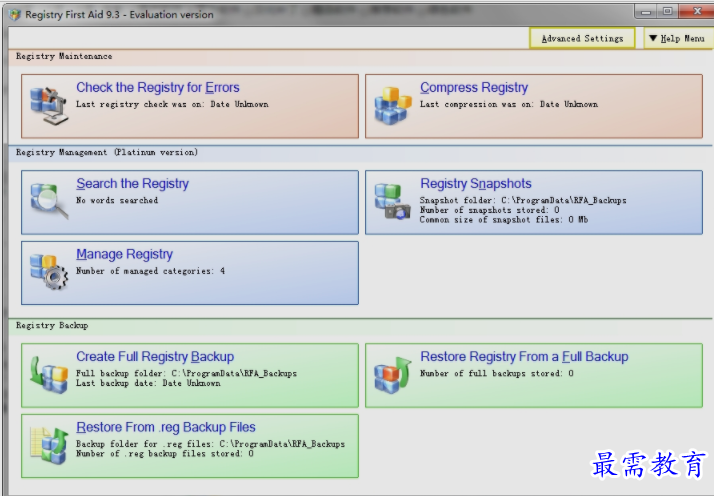Screen dimensions: 714x496
Task: Open Check the Registry for Errors link
Action: click(158, 87)
